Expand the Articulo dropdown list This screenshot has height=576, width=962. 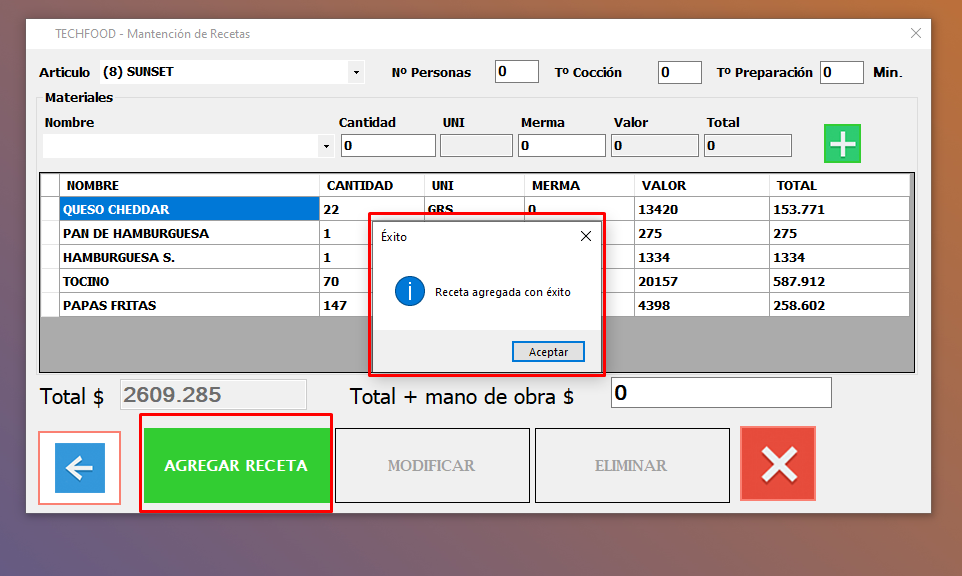pyautogui.click(x=356, y=73)
